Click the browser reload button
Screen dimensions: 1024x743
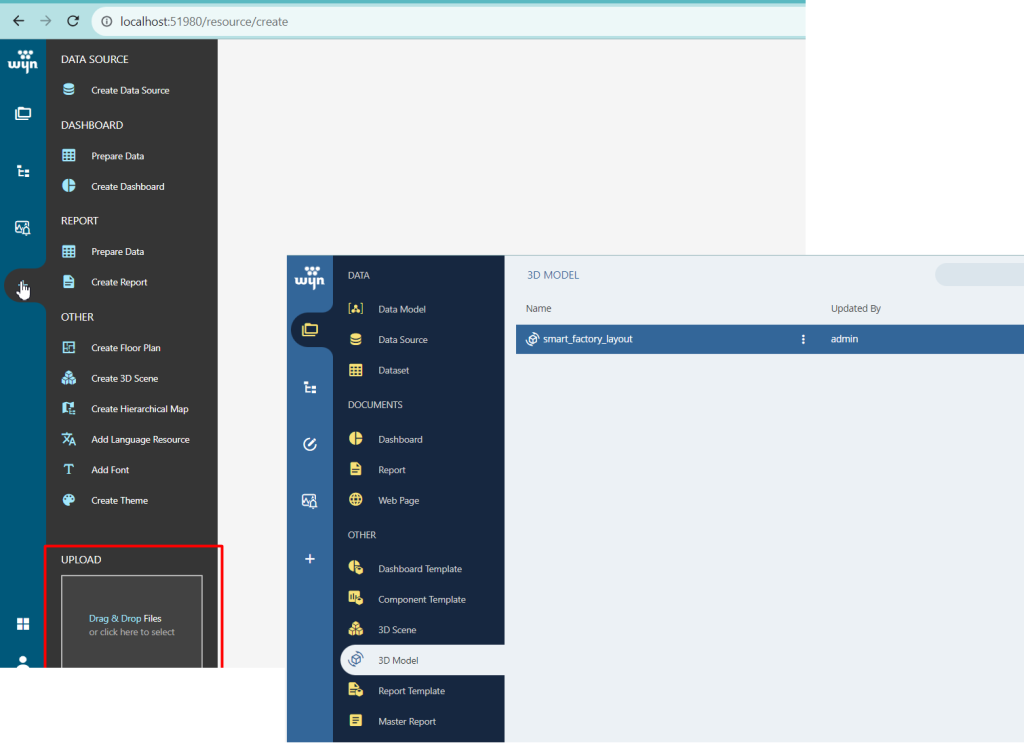(x=73, y=21)
